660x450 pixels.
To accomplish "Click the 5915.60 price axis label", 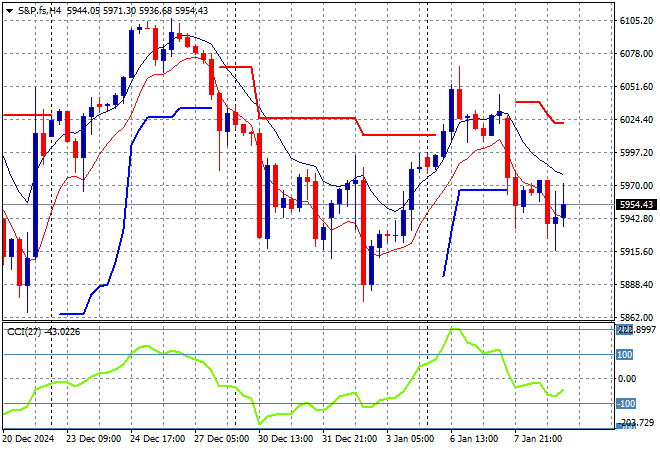I will 636,251.
